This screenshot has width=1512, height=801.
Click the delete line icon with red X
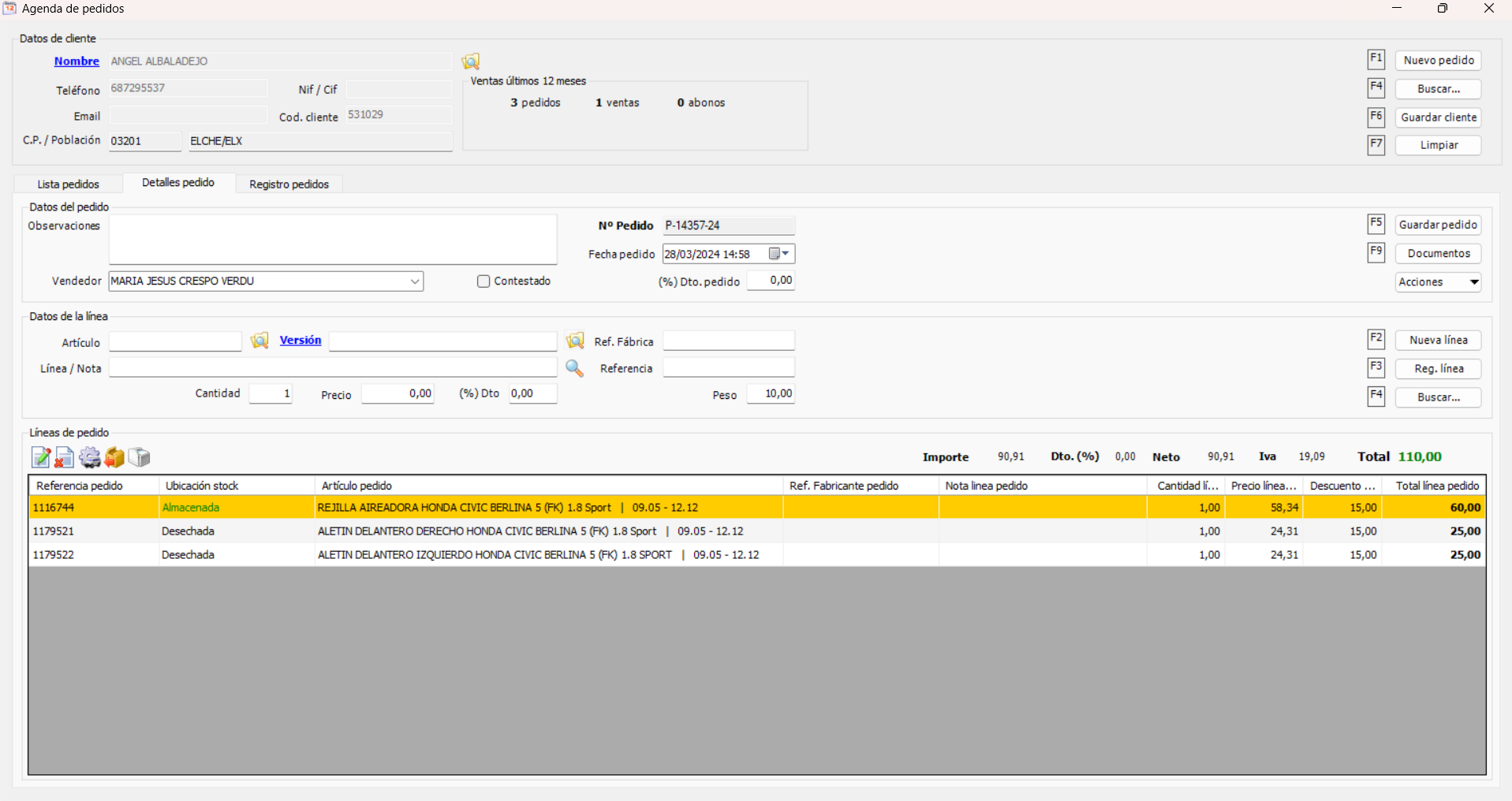(64, 457)
